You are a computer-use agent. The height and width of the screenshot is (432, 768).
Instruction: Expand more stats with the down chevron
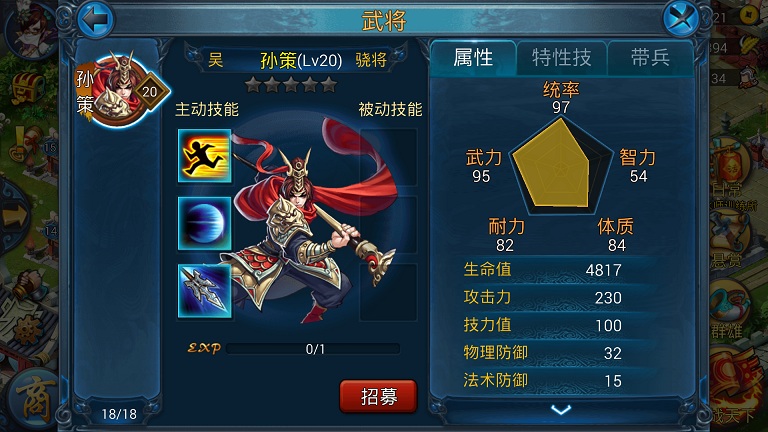[x=561, y=409]
